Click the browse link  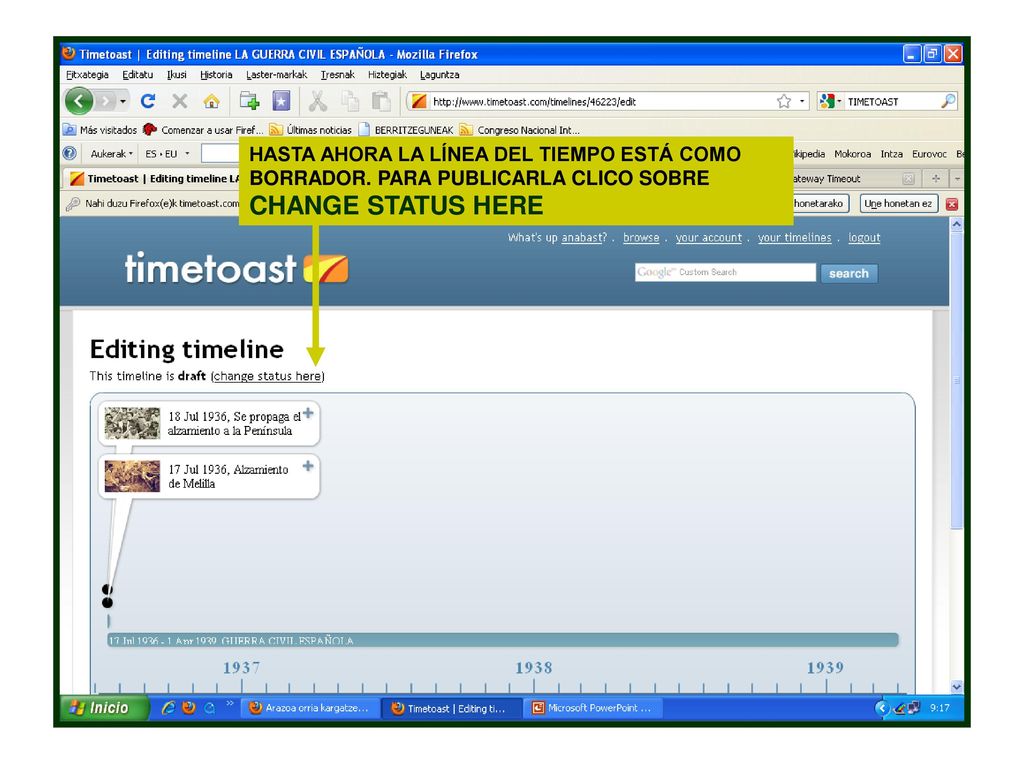click(x=641, y=238)
